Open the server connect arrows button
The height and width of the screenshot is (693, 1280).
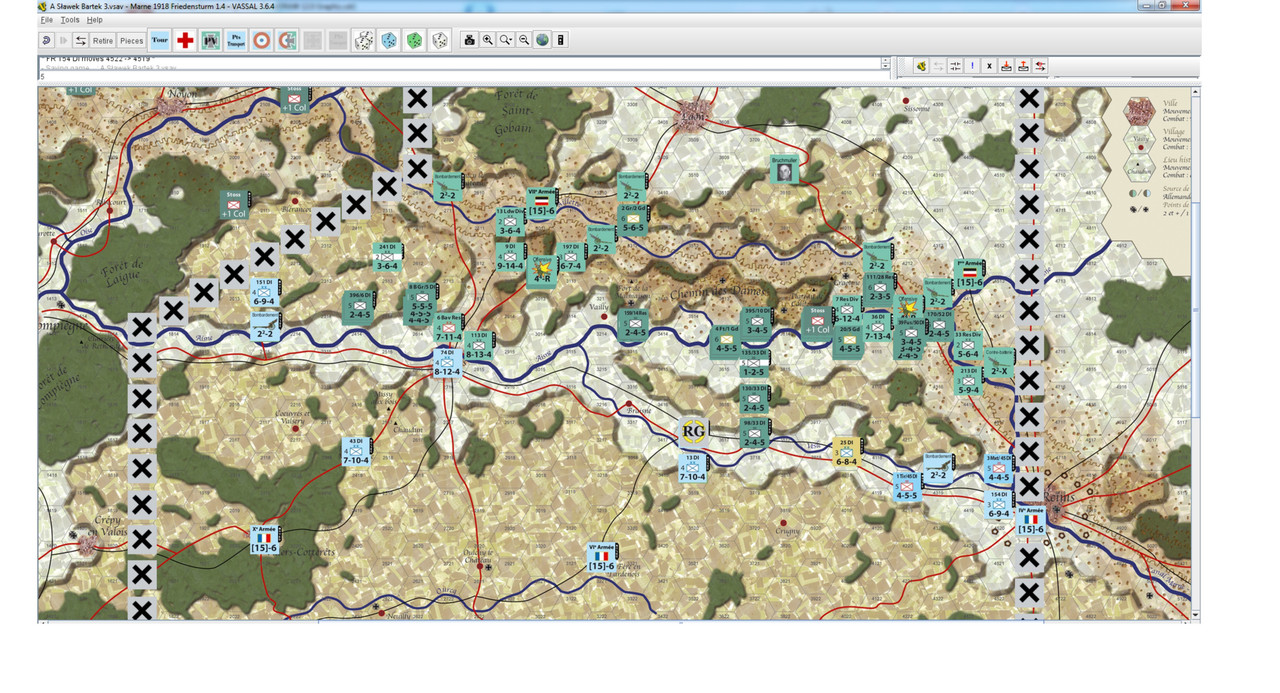tap(81, 40)
